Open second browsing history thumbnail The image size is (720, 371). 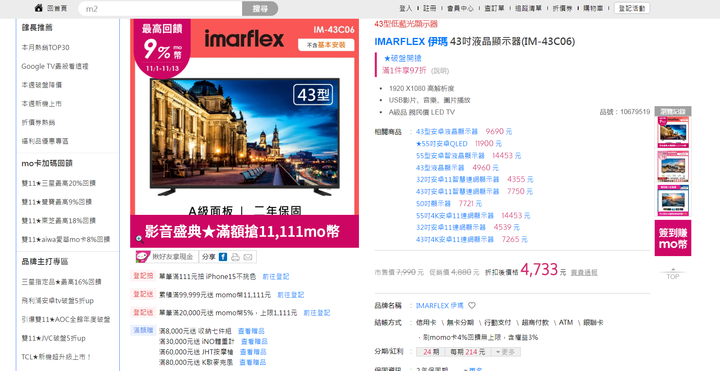point(673,166)
